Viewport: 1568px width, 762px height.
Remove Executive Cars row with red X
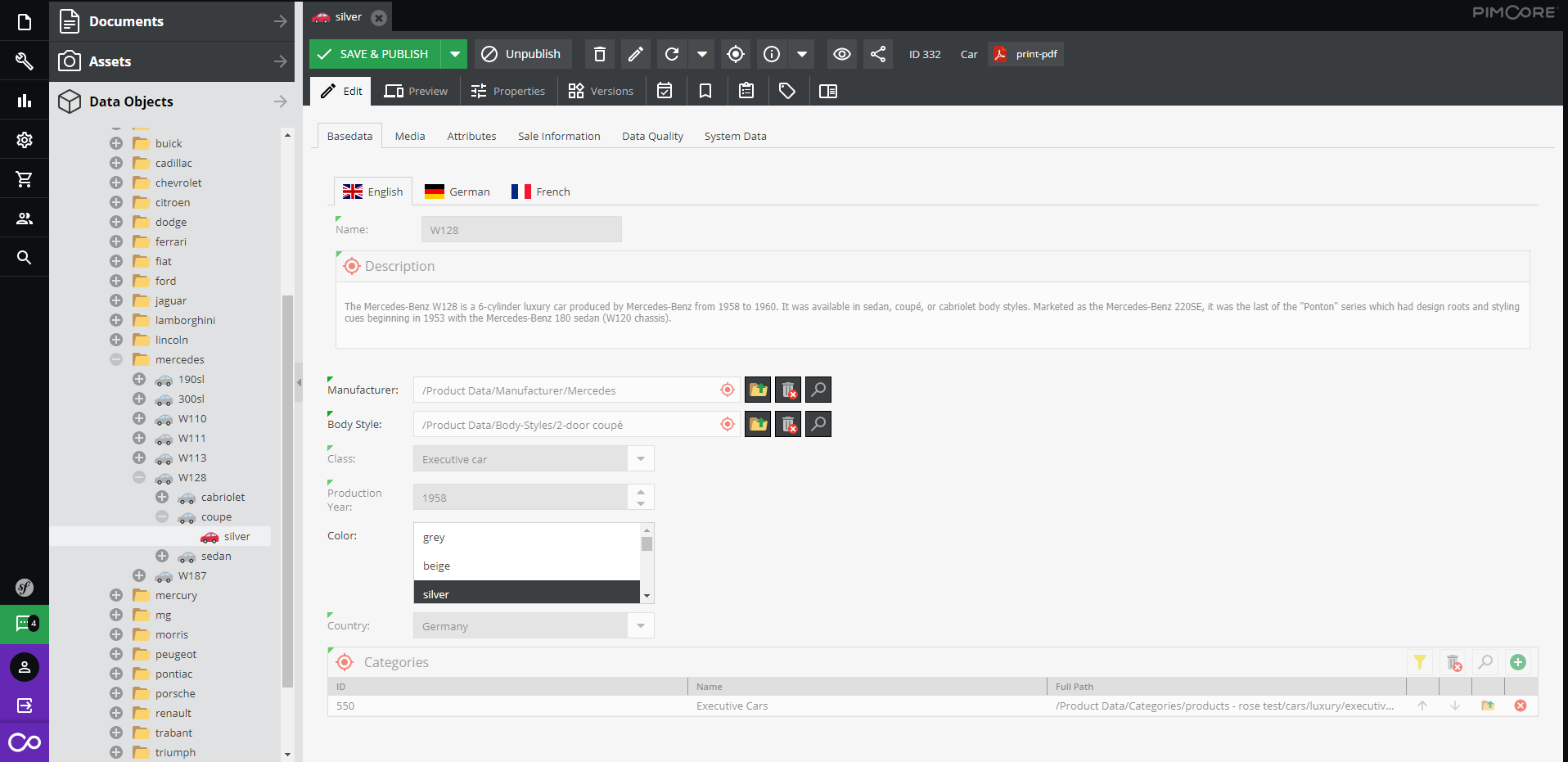coord(1521,706)
